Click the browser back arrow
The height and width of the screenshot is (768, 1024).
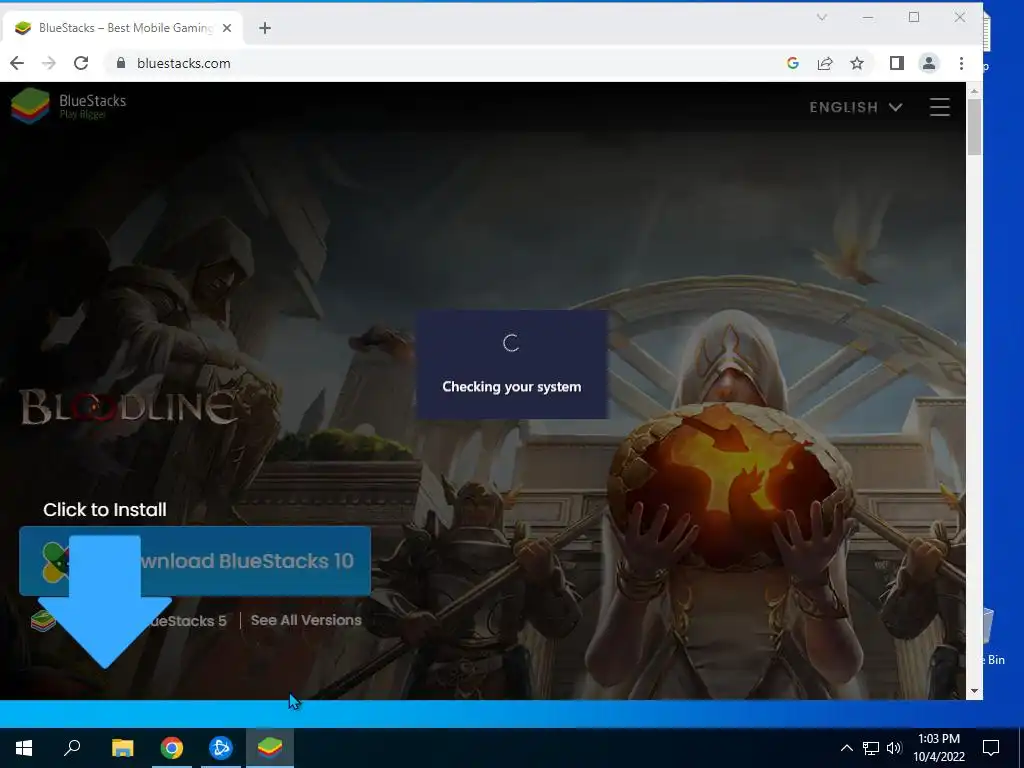click(x=17, y=63)
